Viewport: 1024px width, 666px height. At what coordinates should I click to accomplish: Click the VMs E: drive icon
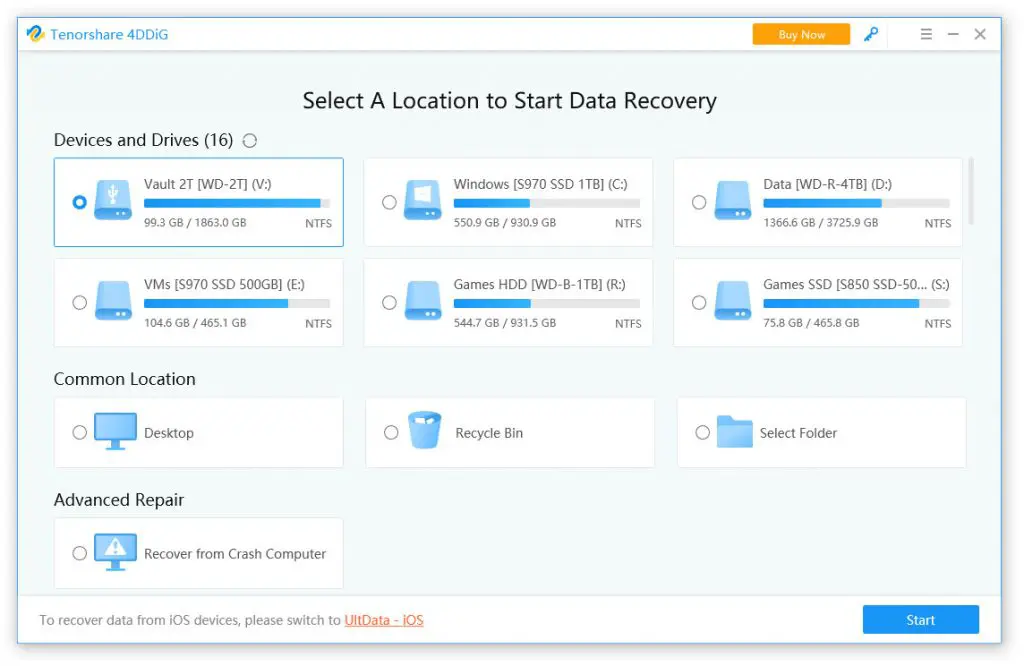click(113, 300)
